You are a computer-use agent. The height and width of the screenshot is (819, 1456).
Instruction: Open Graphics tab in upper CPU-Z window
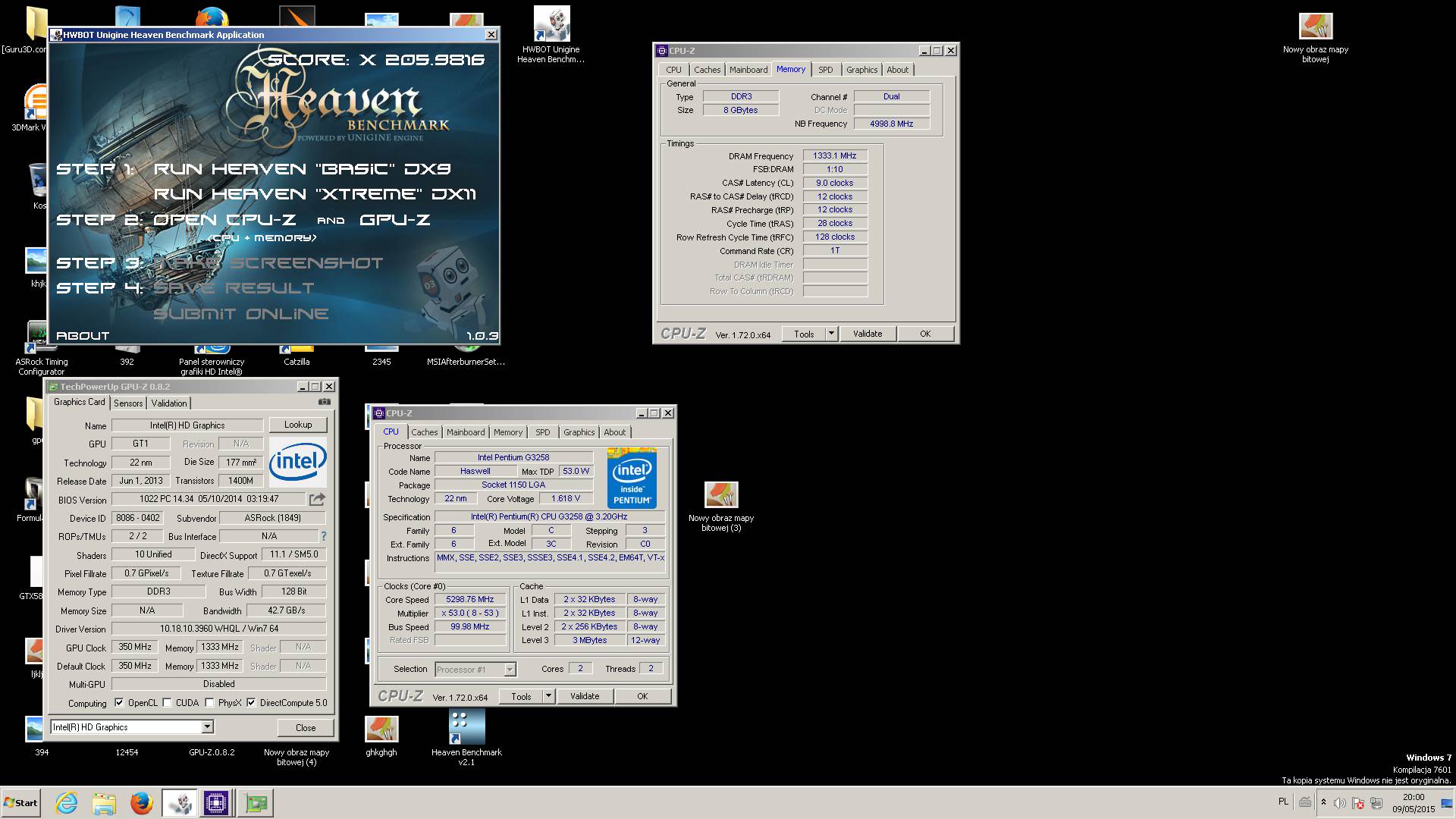[x=861, y=70]
